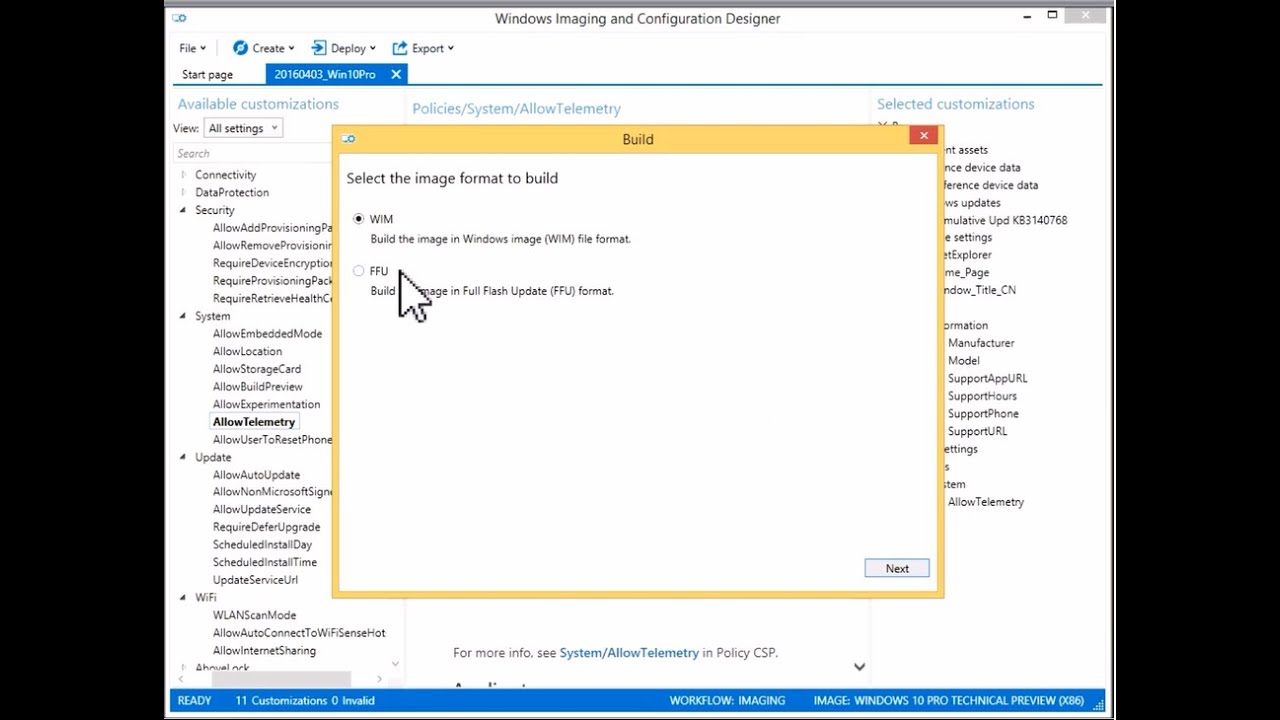Select UpdateServiceUrl setting
The width and height of the screenshot is (1280, 720).
coord(255,580)
